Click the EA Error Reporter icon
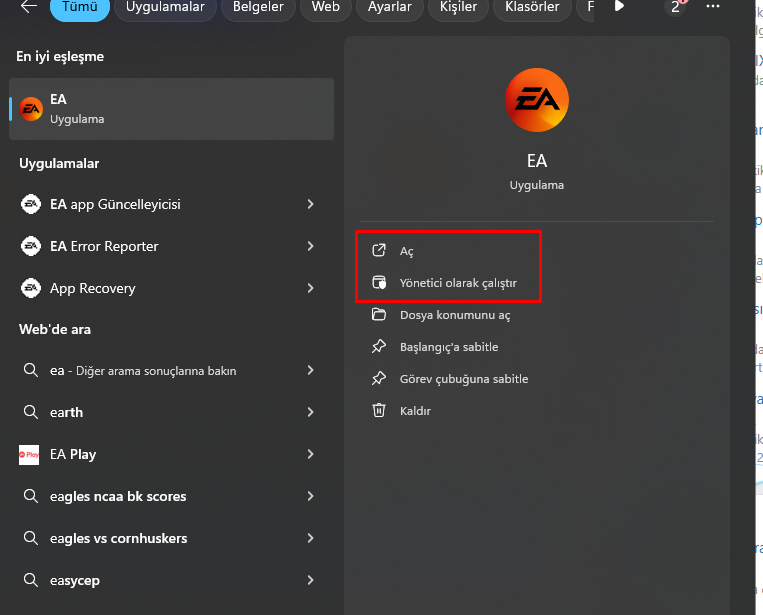Image resolution: width=763 pixels, height=615 pixels. 30,246
